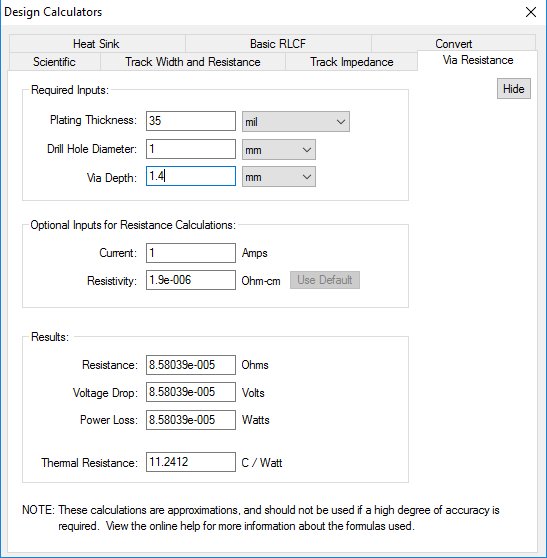Click the Resistance result field
The height and width of the screenshot is (558, 547).
[191, 365]
